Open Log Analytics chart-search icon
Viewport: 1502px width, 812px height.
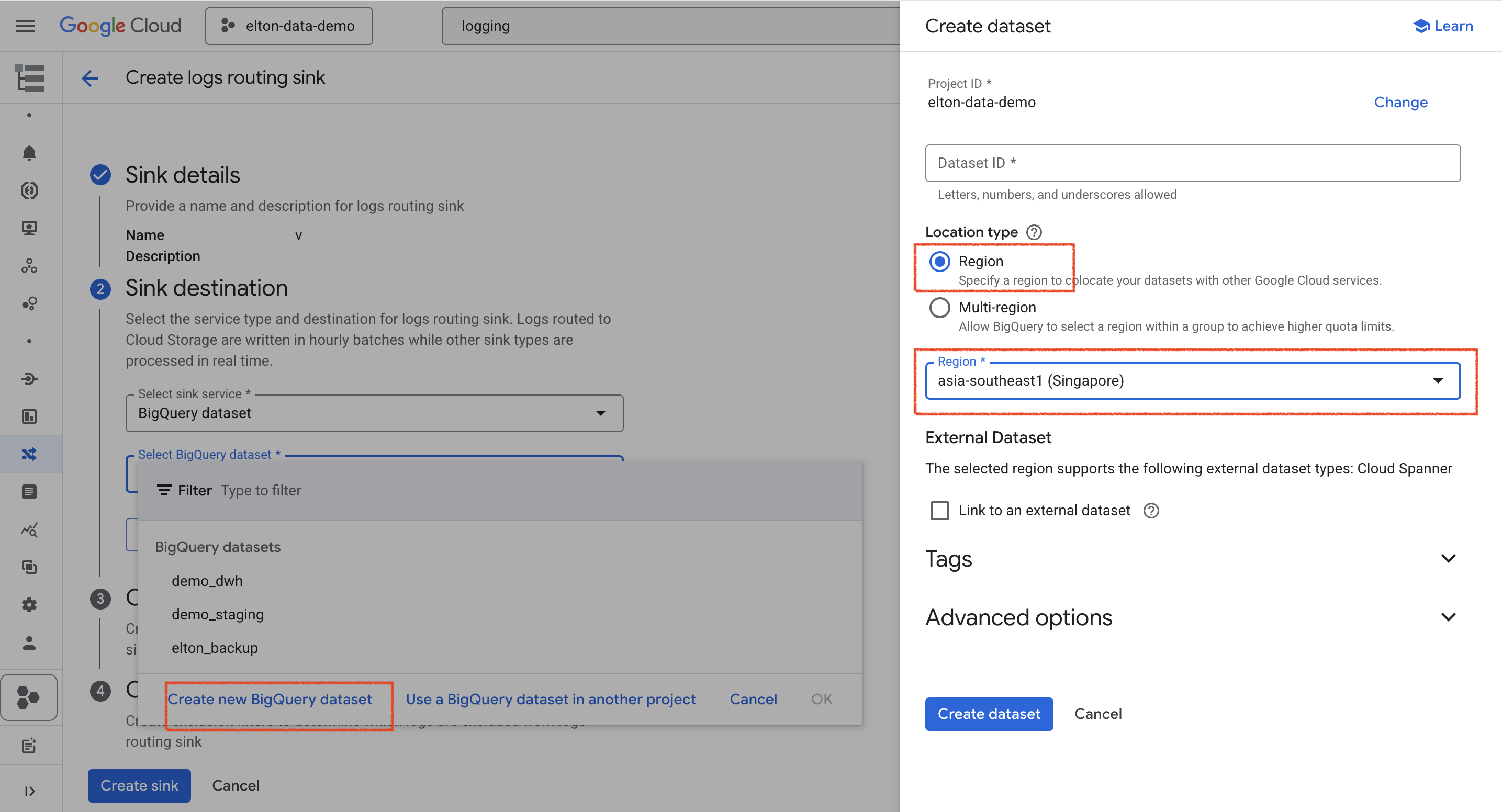29,529
